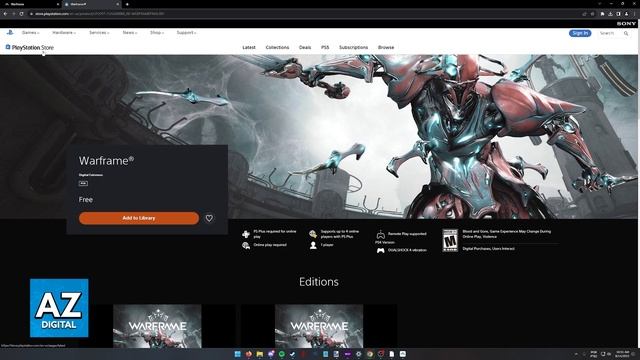The image size is (640, 360).
Task: Open Spotify from the taskbar
Action: pos(282,354)
